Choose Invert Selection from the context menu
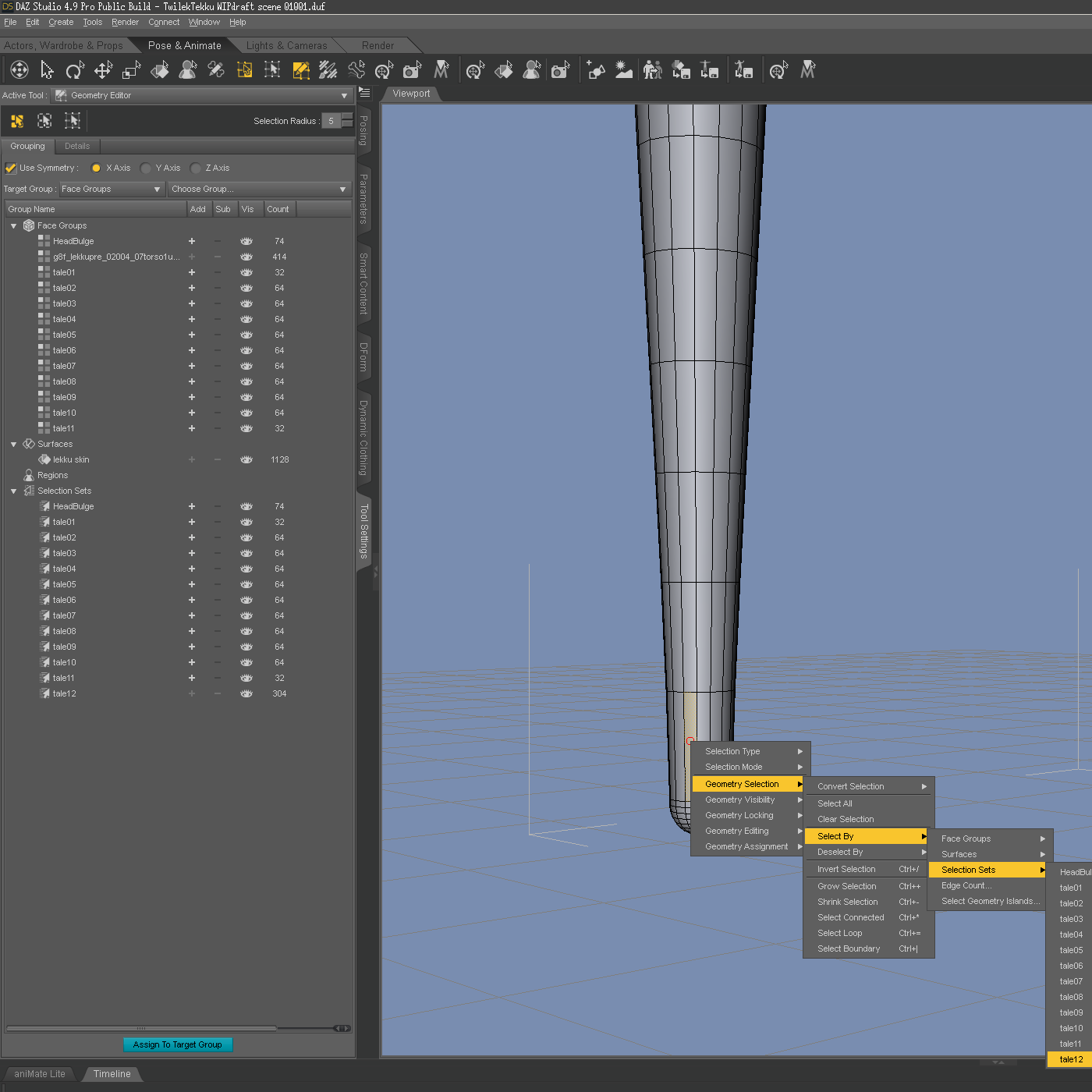Screen dimensions: 1092x1092 (846, 869)
